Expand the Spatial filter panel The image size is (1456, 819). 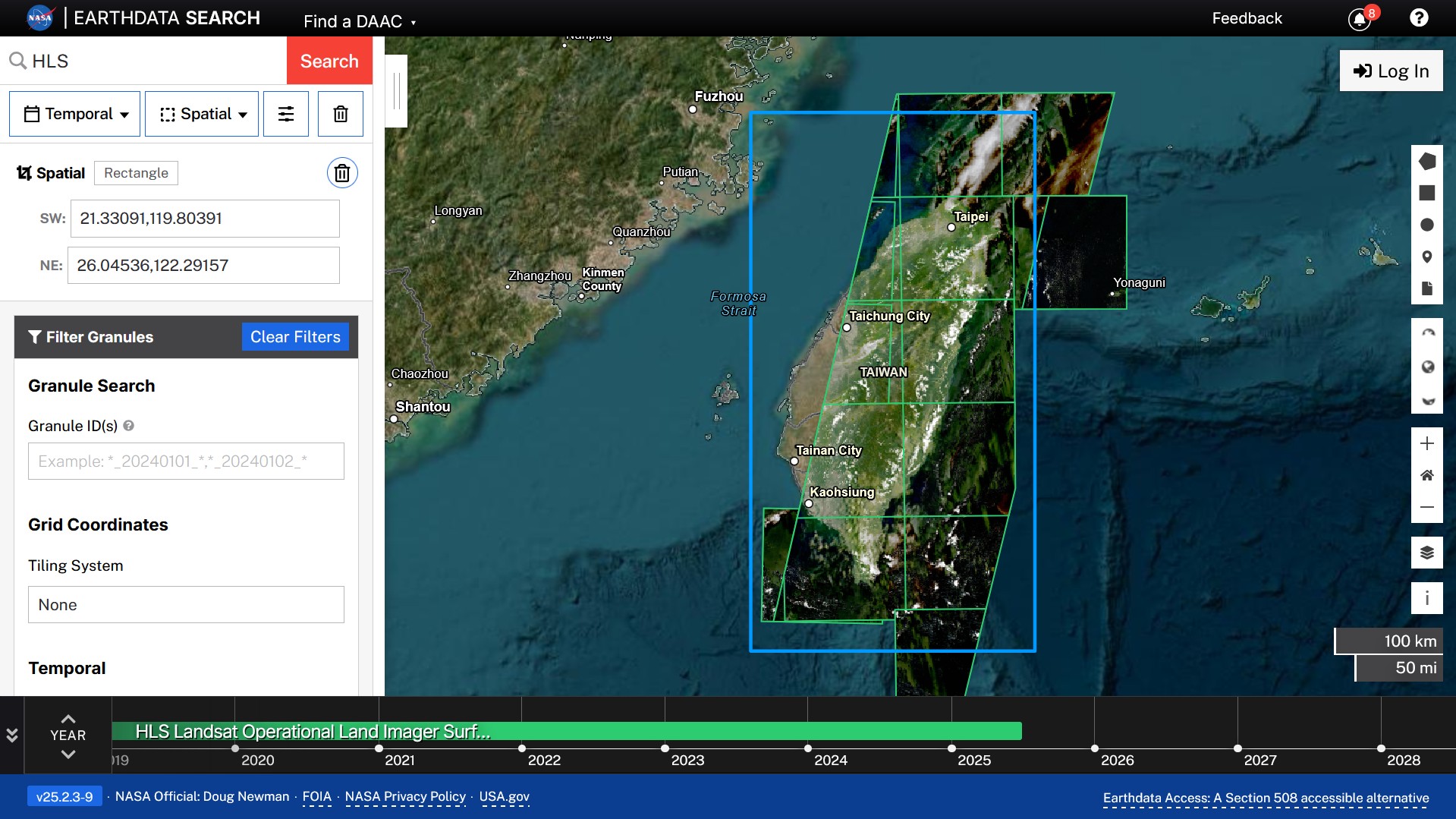[x=201, y=114]
